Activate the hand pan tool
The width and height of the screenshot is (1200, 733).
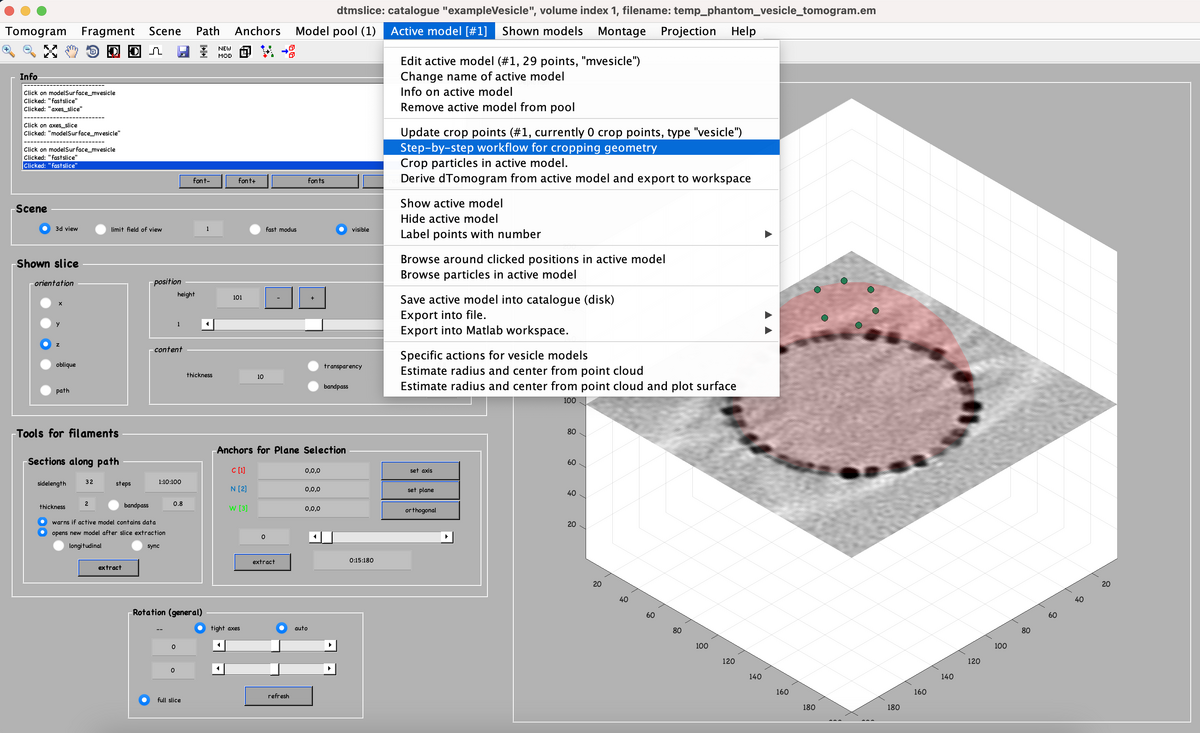point(72,52)
